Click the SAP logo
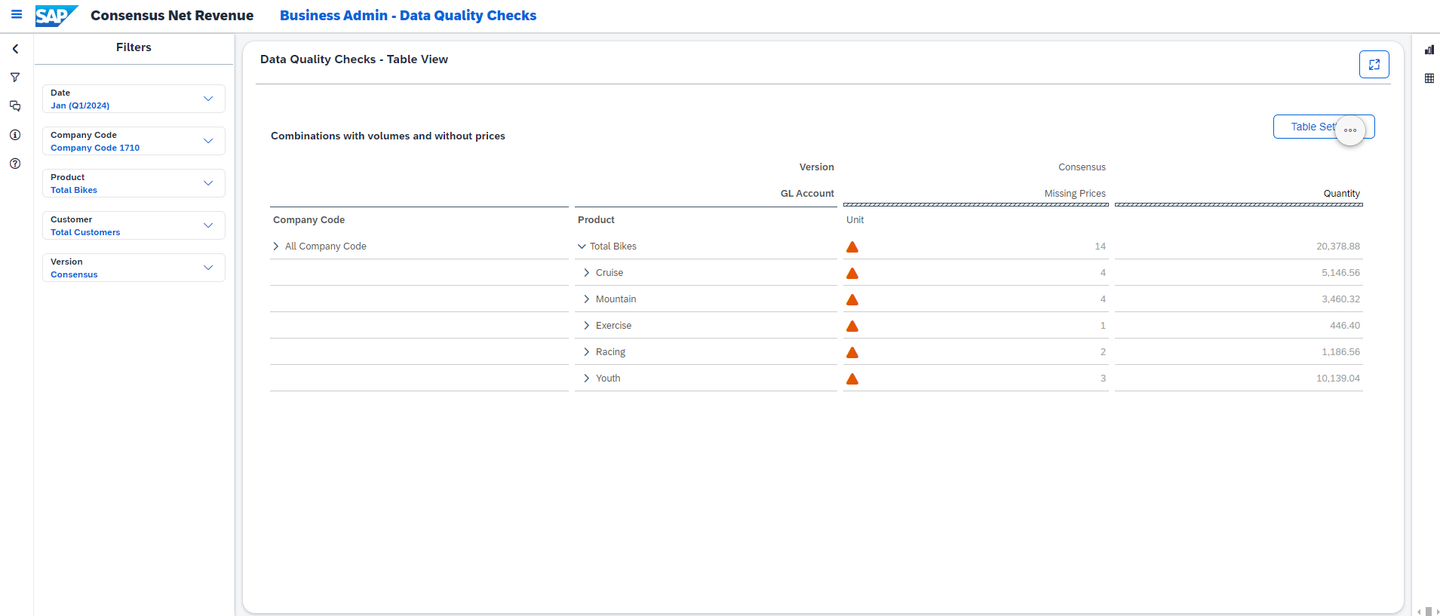This screenshot has height=616, width=1440. [x=56, y=15]
